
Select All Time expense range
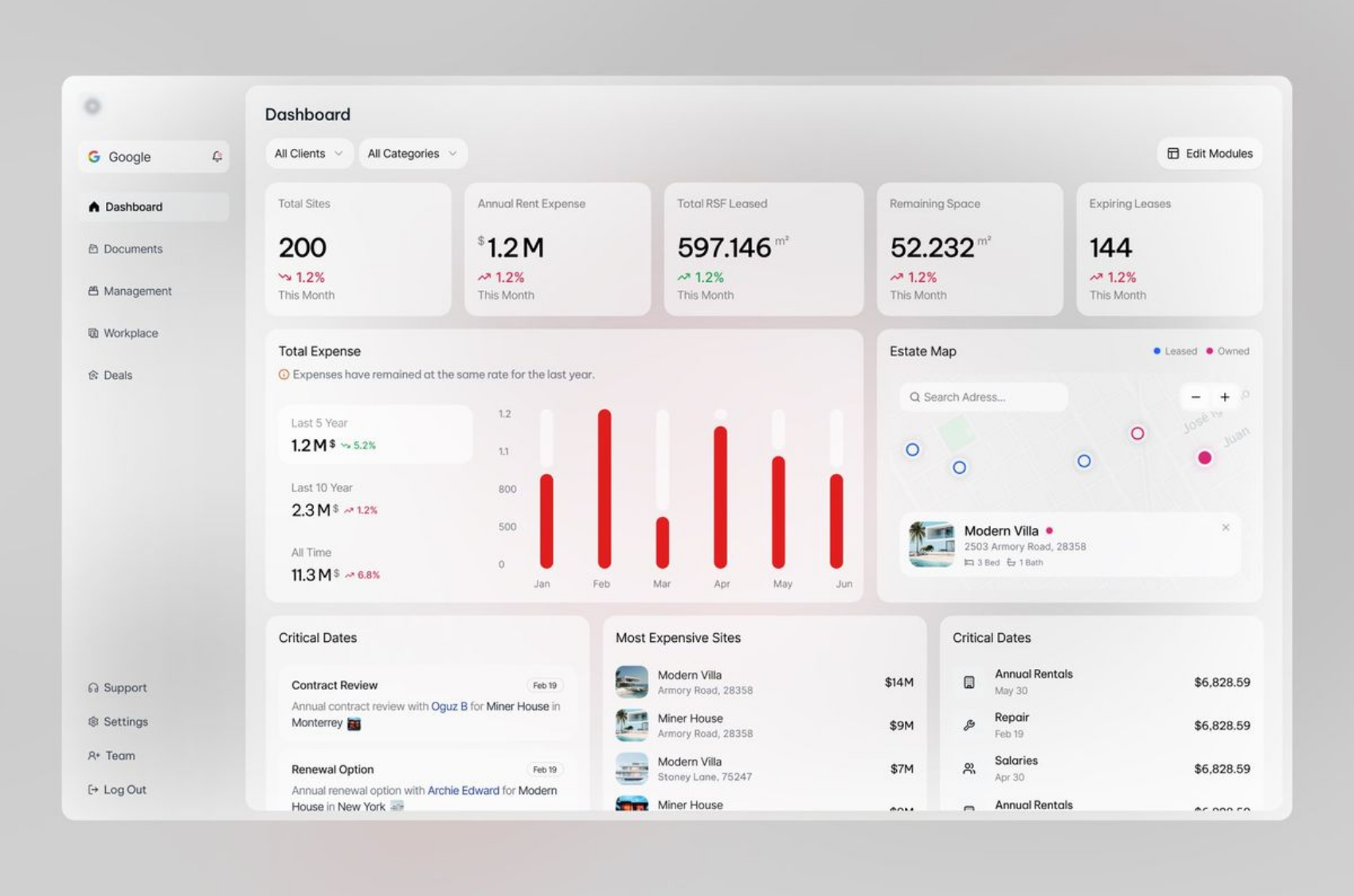(374, 564)
